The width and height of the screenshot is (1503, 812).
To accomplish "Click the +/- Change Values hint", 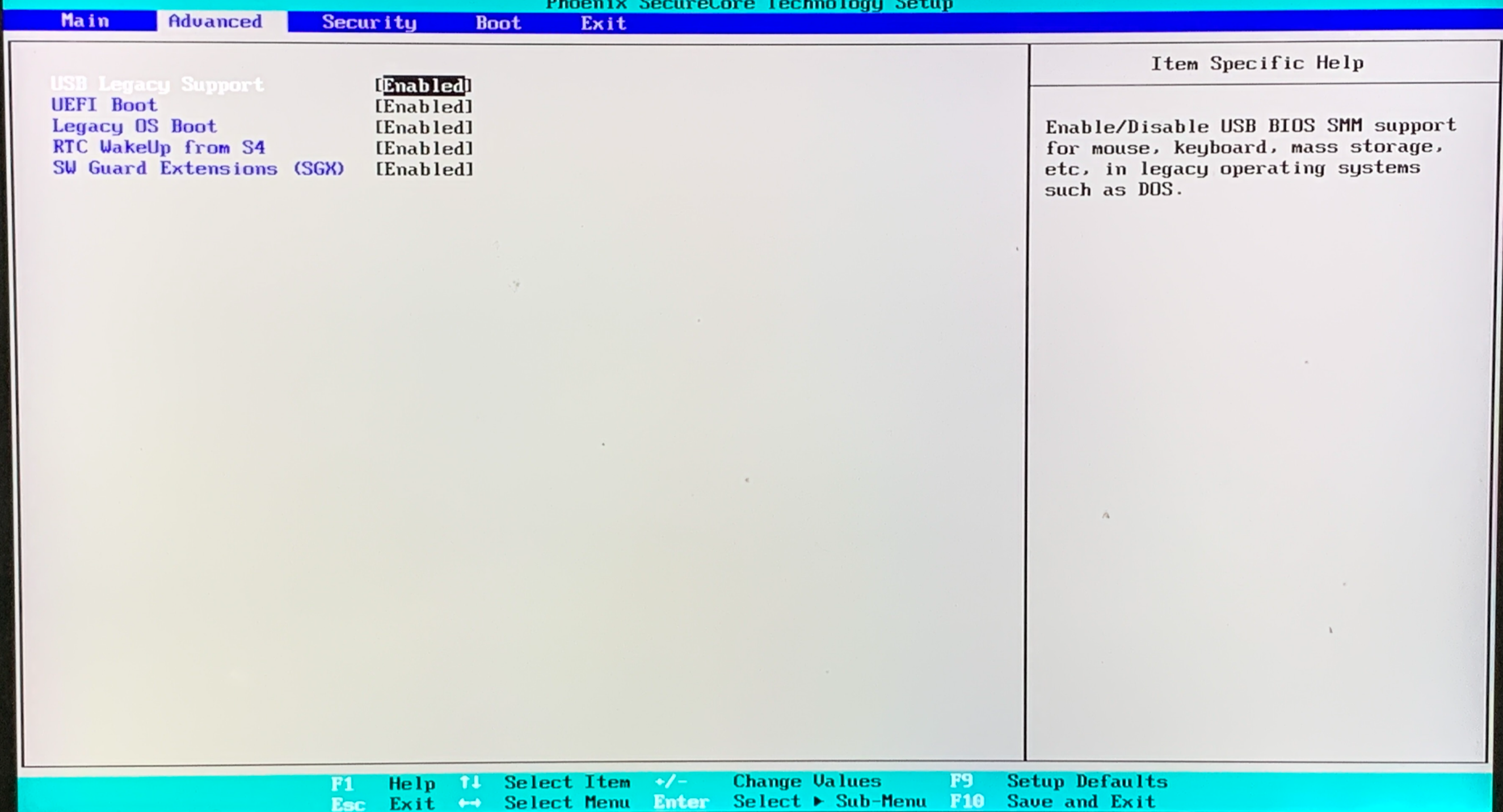I will [671, 781].
